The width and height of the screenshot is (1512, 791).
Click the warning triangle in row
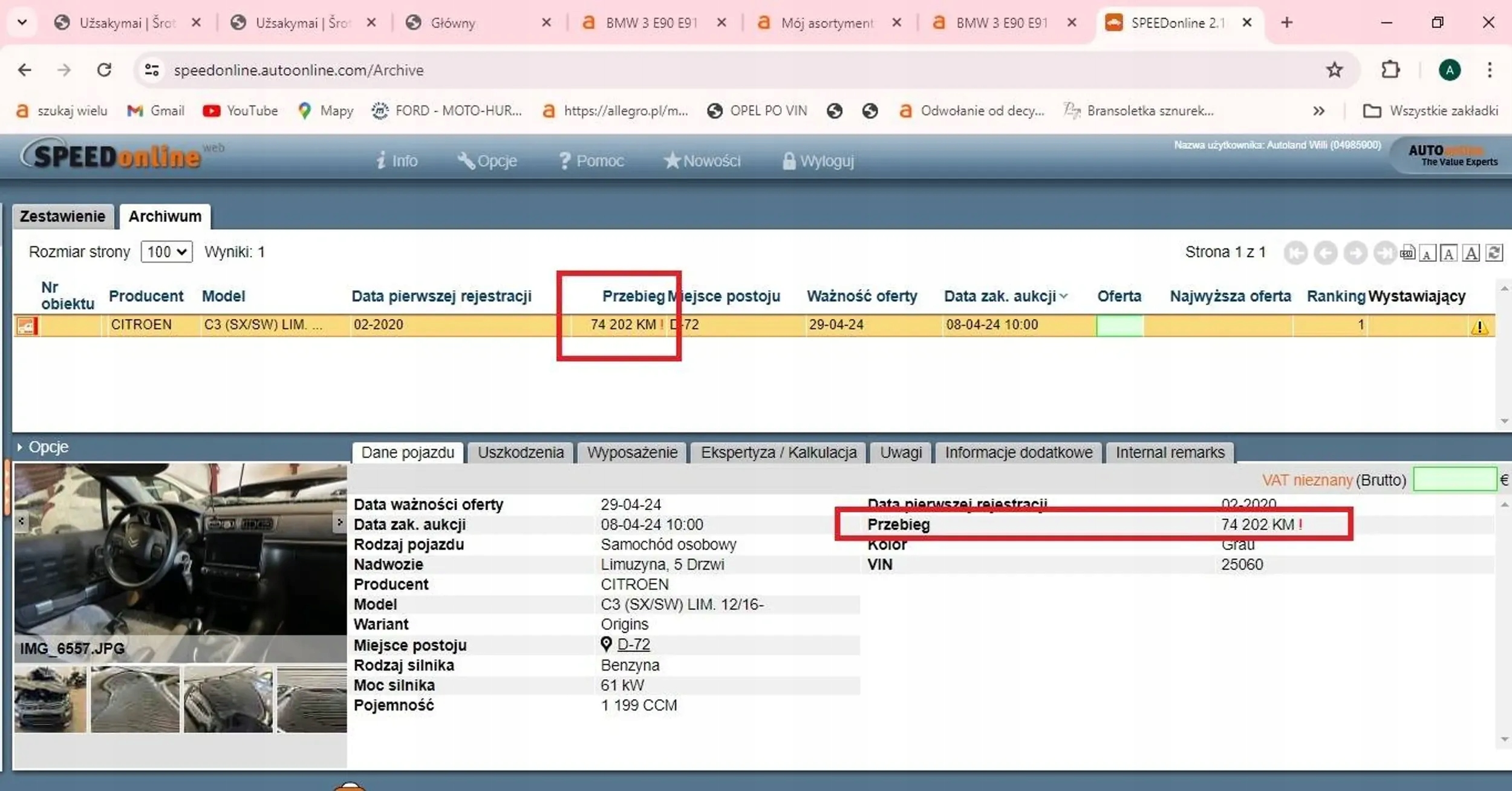1479,327
